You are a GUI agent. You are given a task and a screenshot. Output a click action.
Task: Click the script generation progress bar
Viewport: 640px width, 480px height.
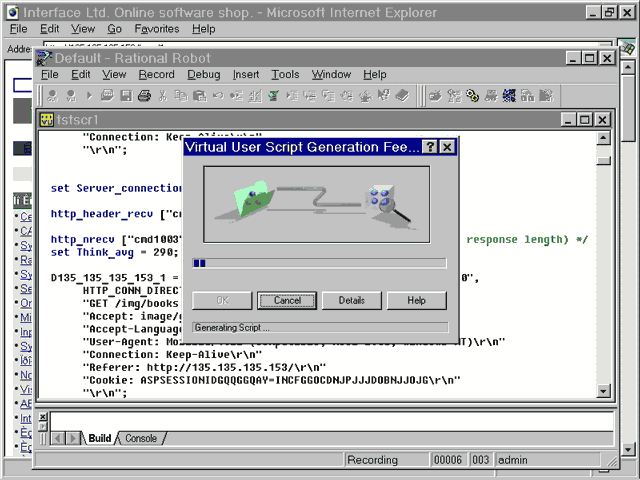[x=319, y=263]
